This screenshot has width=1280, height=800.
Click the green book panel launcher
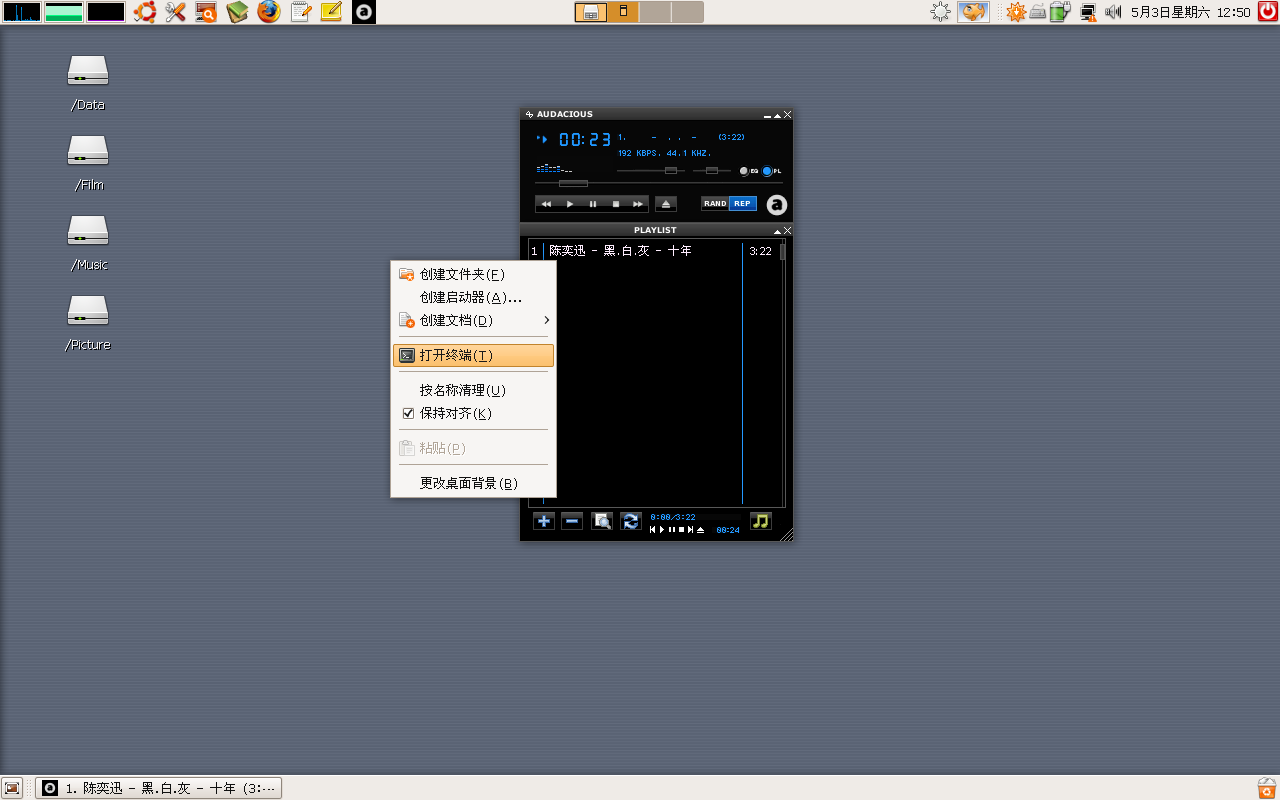pos(237,12)
